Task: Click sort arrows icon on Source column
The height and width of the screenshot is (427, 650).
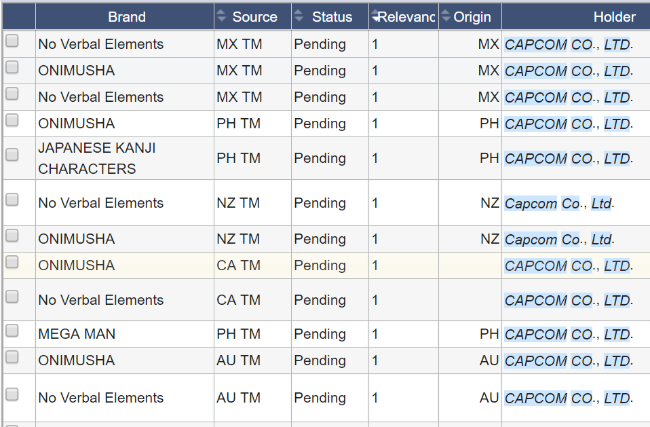Action: (221, 16)
